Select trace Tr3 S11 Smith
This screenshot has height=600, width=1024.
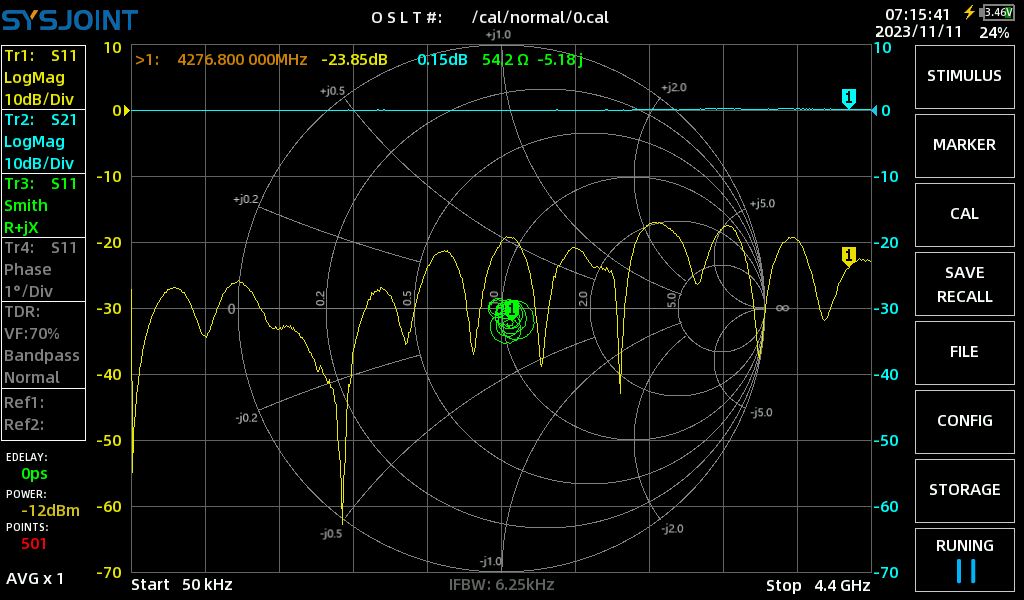(43, 205)
